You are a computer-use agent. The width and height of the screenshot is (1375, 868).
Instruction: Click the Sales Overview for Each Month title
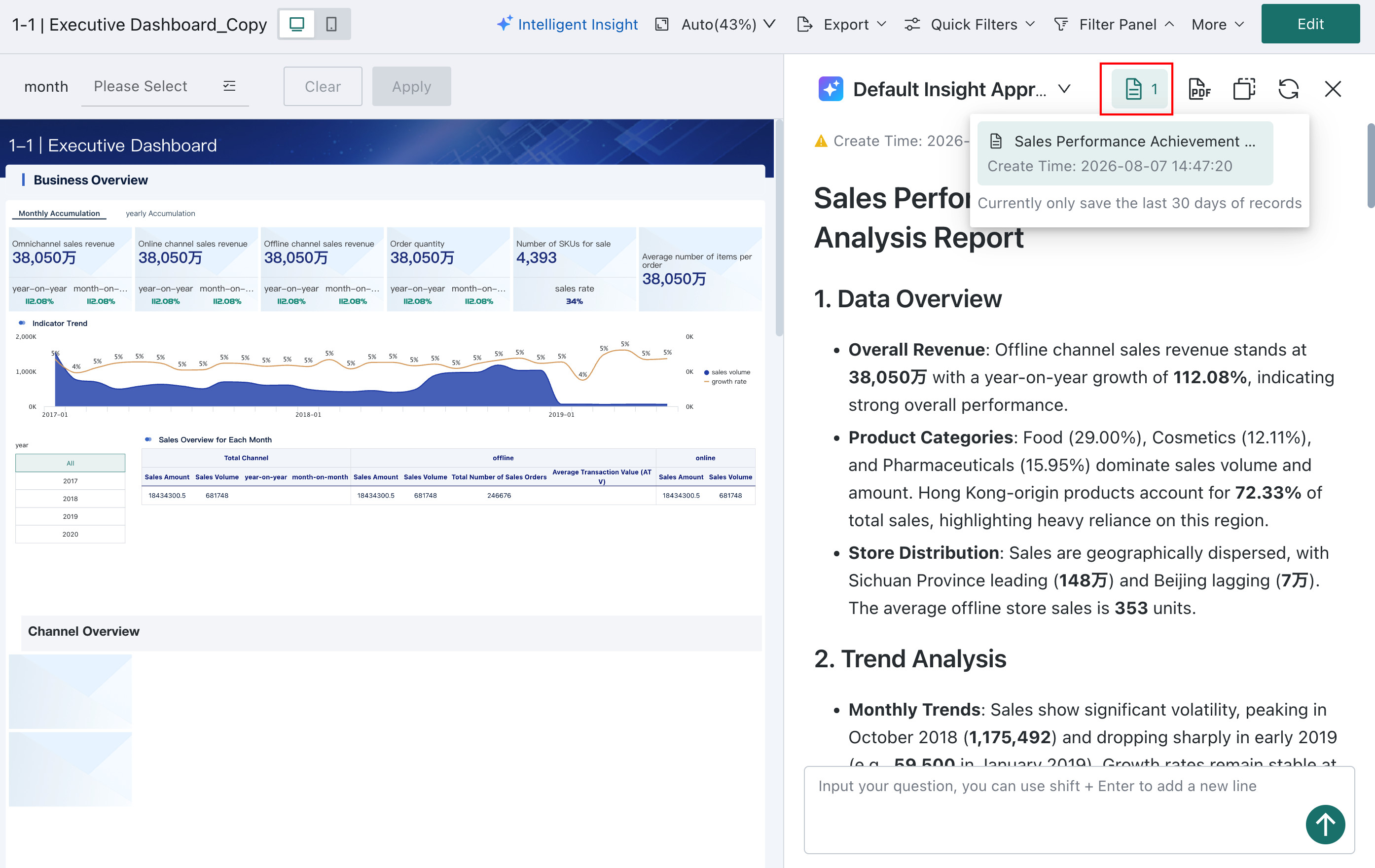215,440
